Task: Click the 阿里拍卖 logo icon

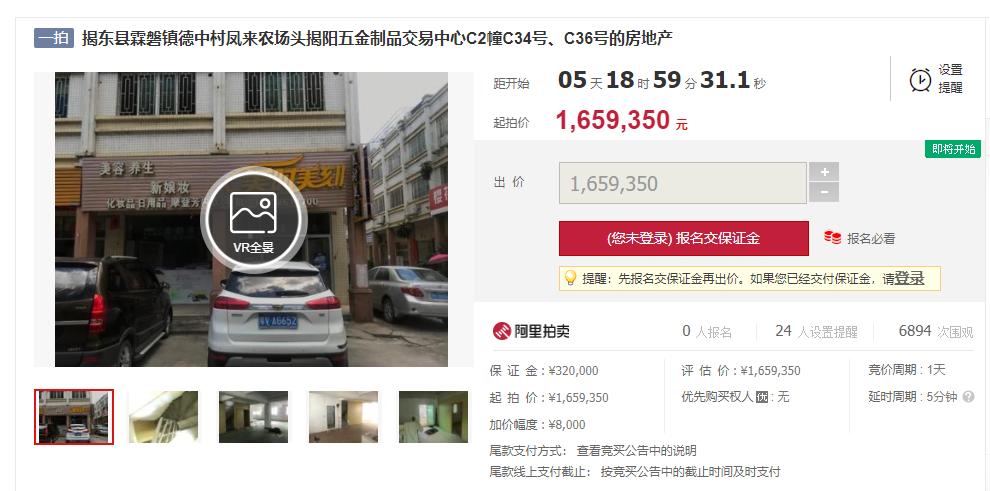Action: click(x=502, y=331)
